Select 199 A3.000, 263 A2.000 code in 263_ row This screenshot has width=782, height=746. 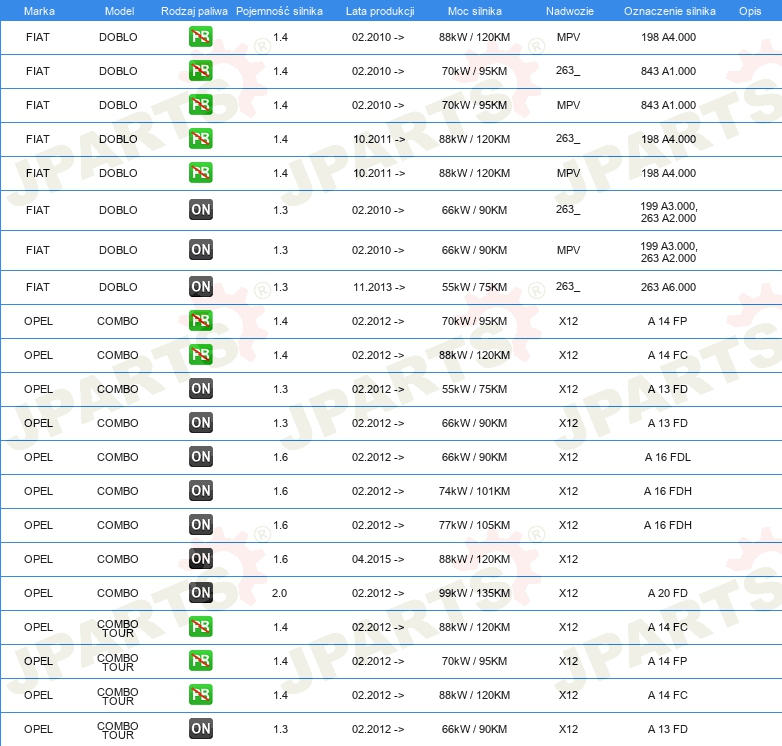pos(669,212)
